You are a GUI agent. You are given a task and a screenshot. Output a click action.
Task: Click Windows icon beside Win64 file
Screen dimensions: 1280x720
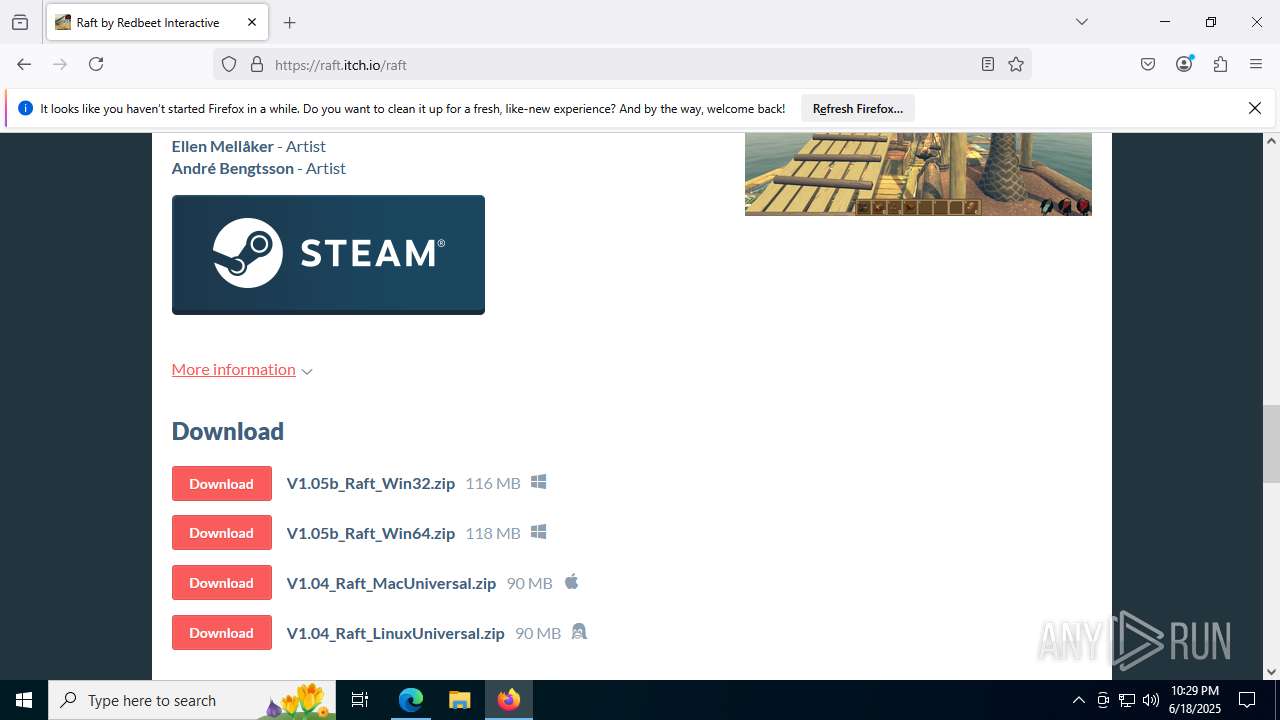[538, 532]
